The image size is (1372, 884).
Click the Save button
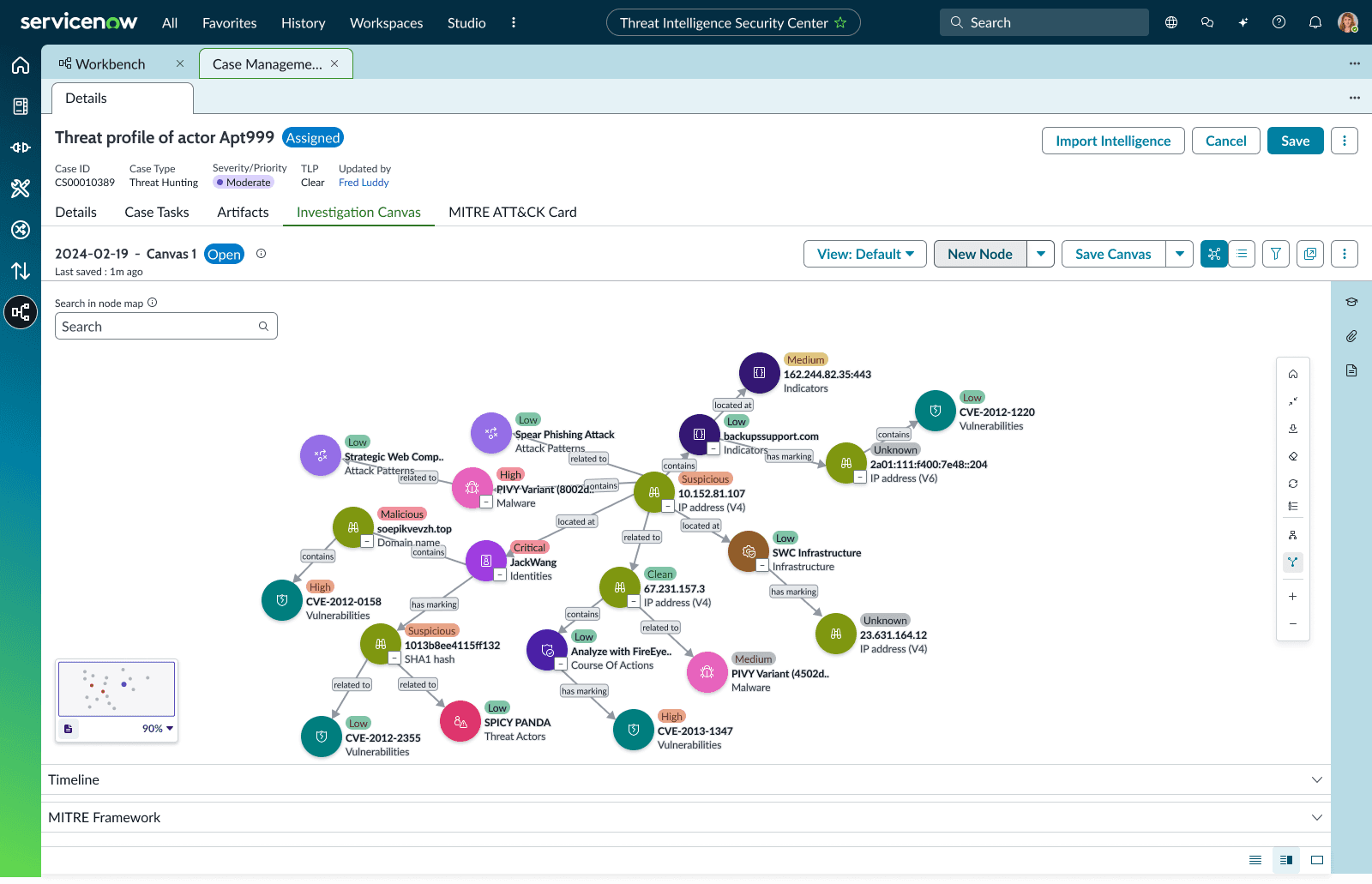tap(1296, 141)
